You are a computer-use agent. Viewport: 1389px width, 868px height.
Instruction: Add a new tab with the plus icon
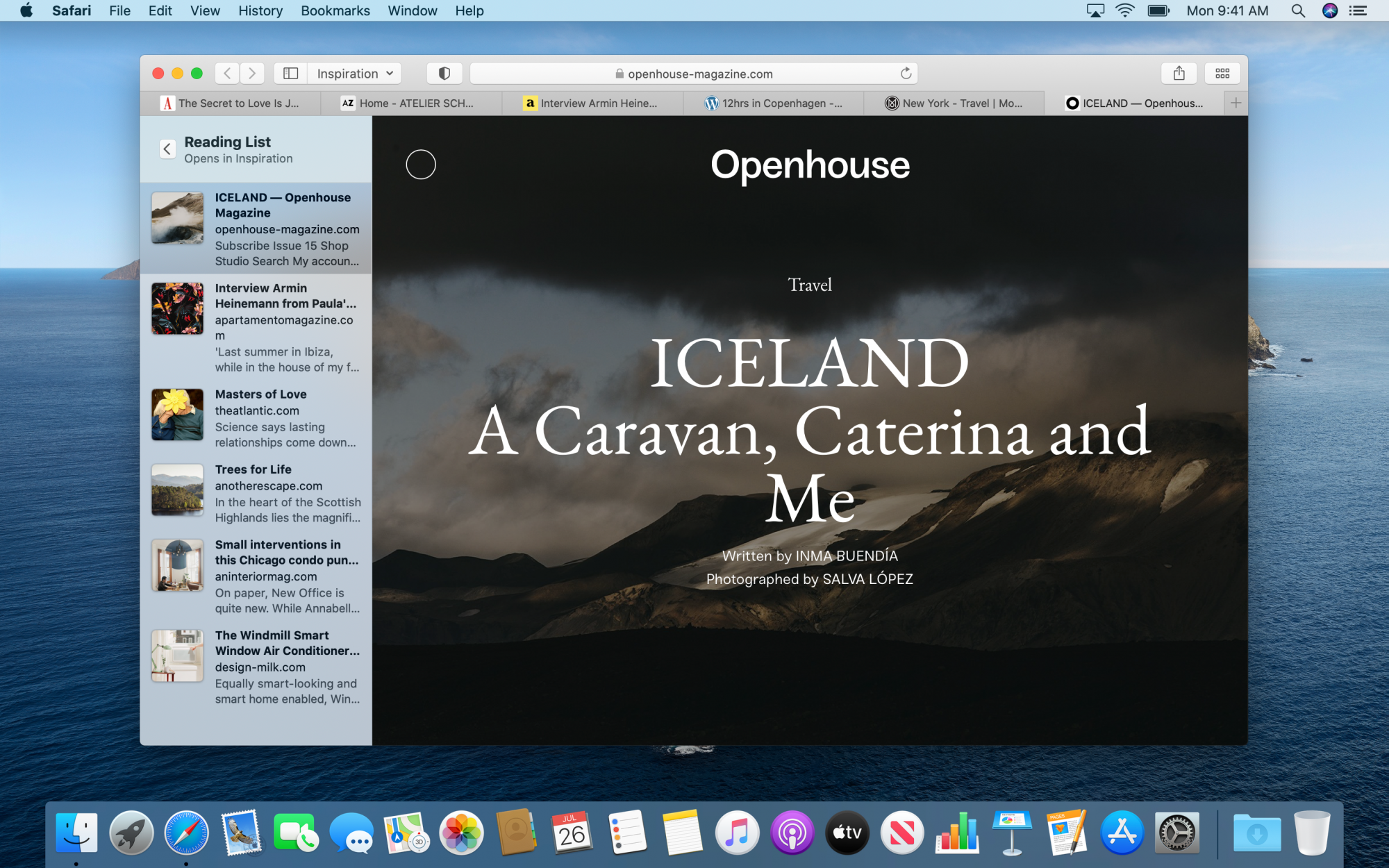click(1236, 103)
